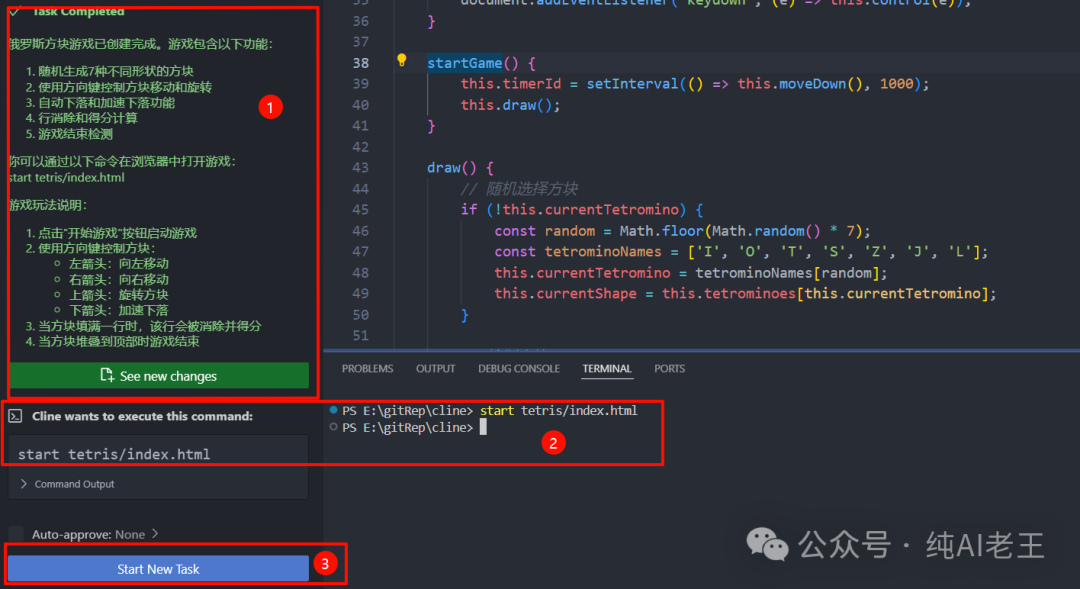Screen dimensions: 1080x589
Task: Switch to the OUTPUT tab
Action: pyautogui.click(x=435, y=369)
